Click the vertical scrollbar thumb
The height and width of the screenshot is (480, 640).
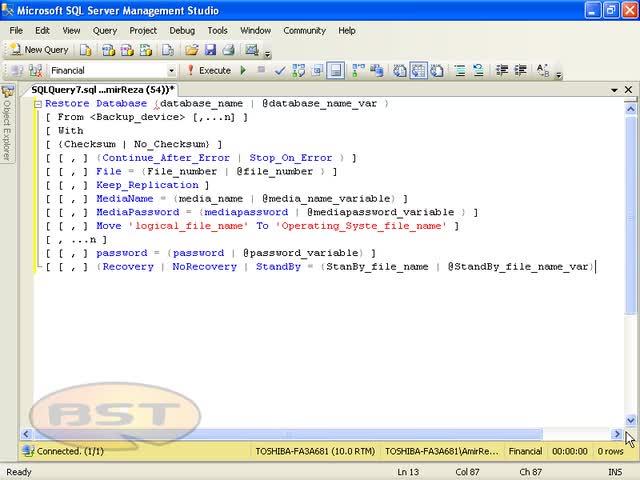630,215
